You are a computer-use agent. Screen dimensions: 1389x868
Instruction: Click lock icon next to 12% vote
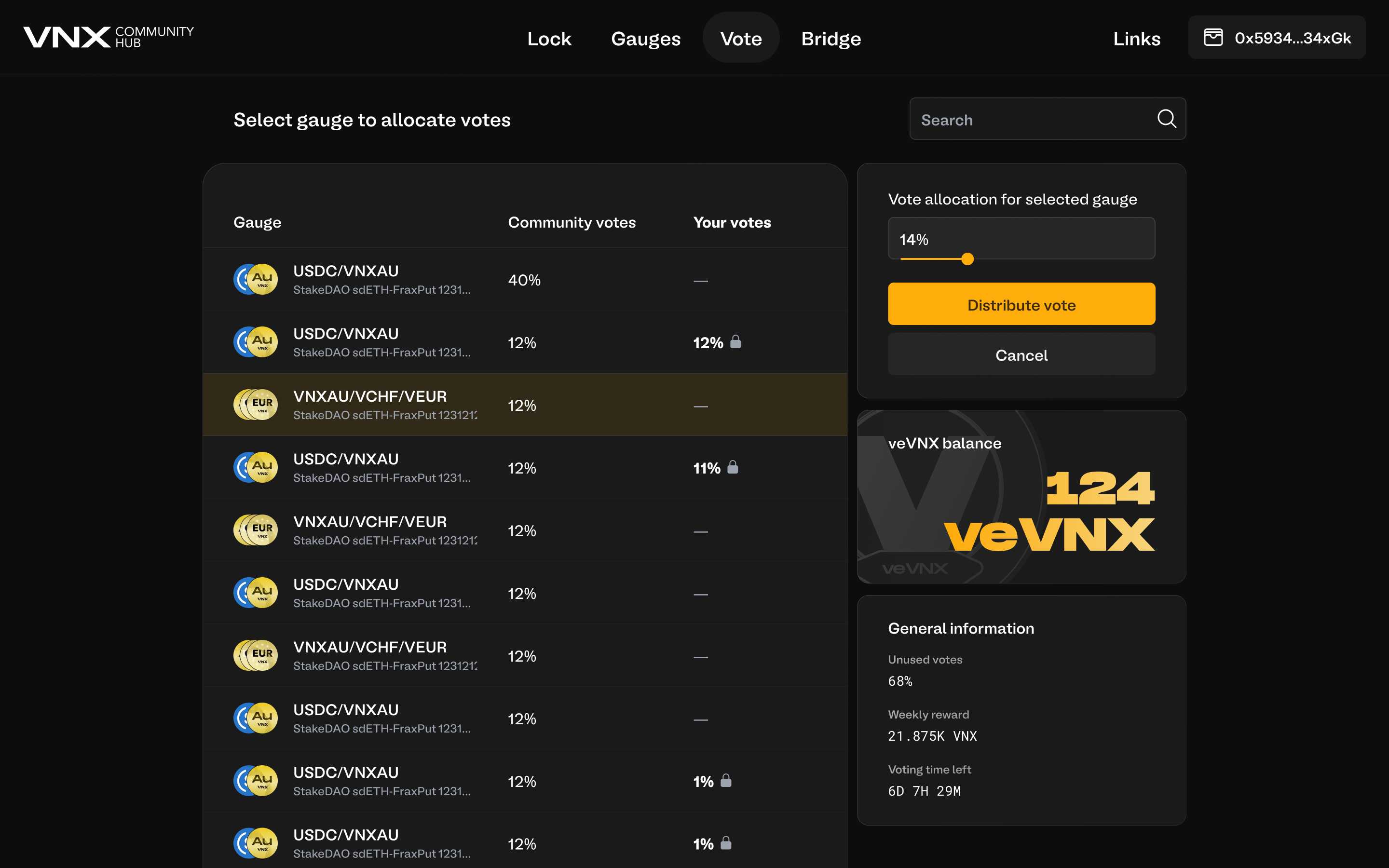click(735, 342)
